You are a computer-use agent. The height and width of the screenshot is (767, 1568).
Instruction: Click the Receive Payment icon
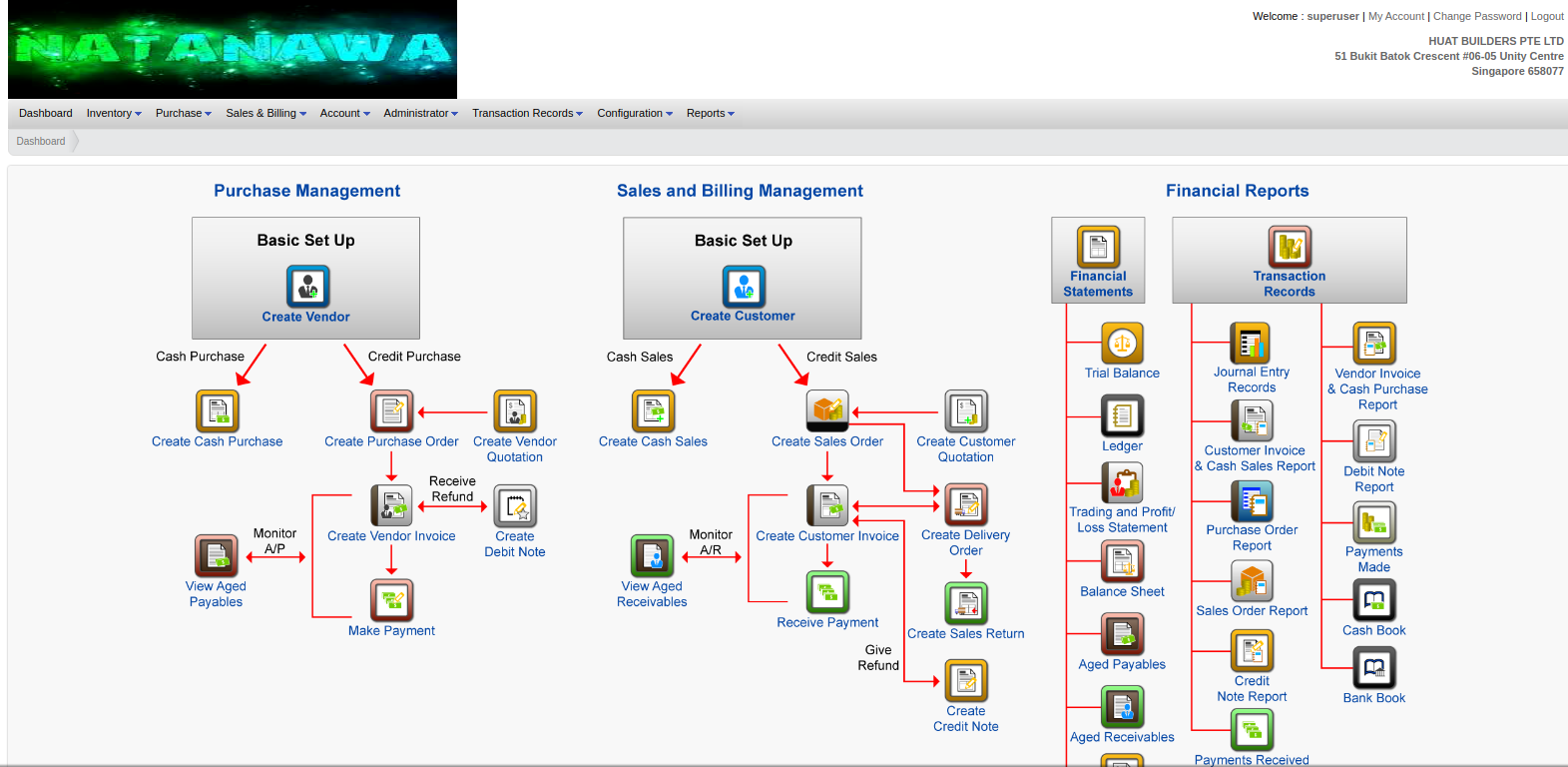[x=827, y=592]
